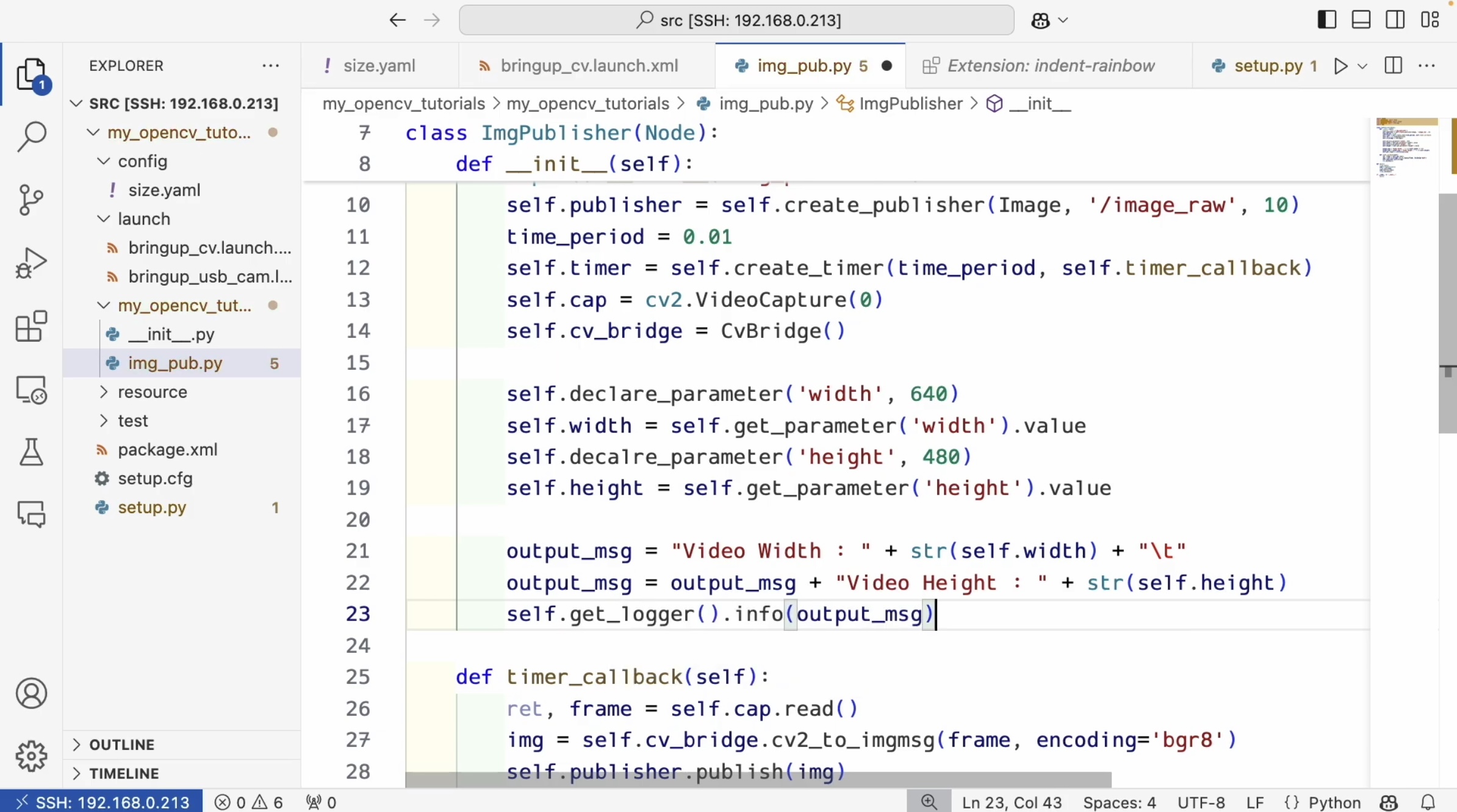Image resolution: width=1457 pixels, height=812 pixels.
Task: Open Remote Explorer view
Action: click(31, 390)
